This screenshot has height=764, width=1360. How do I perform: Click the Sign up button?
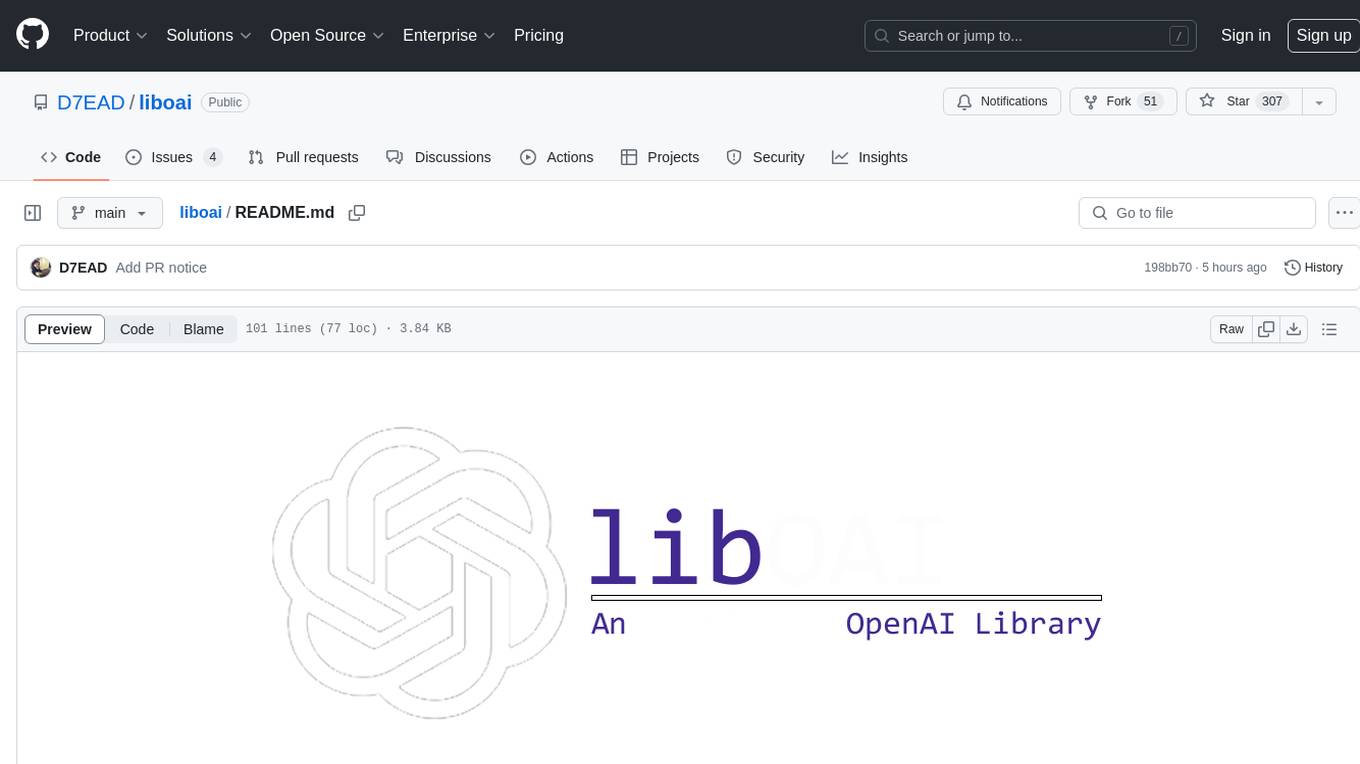pyautogui.click(x=1323, y=35)
